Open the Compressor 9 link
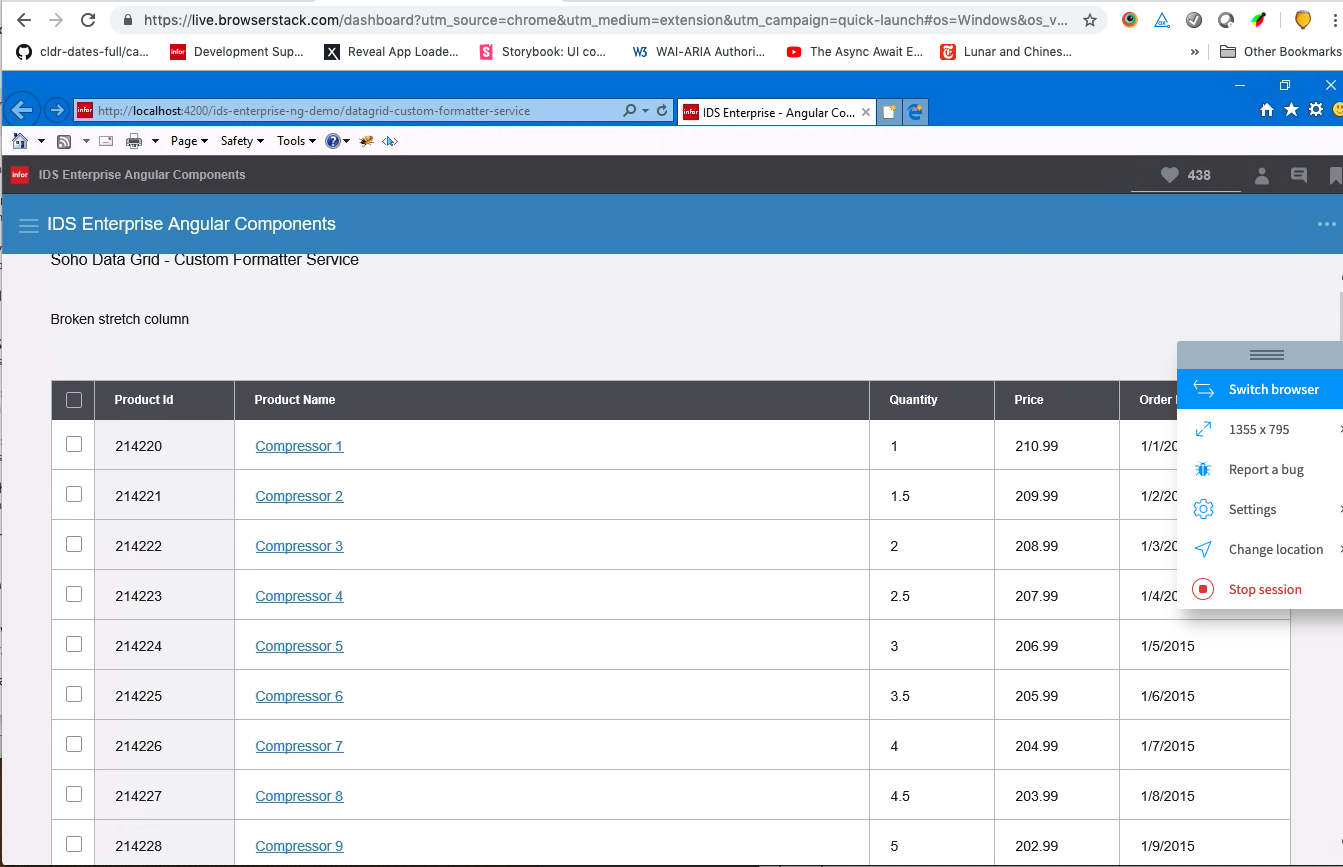Image resolution: width=1343 pixels, height=867 pixels. pyautogui.click(x=299, y=846)
